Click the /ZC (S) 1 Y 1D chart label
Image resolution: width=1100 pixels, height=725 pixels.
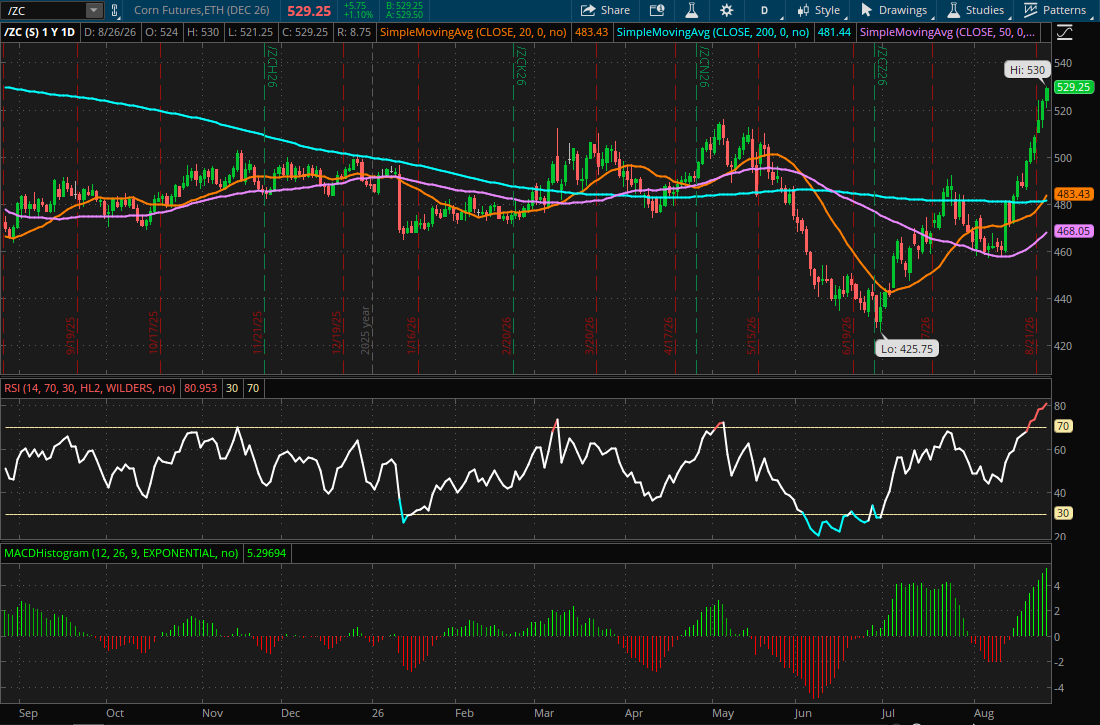39,32
